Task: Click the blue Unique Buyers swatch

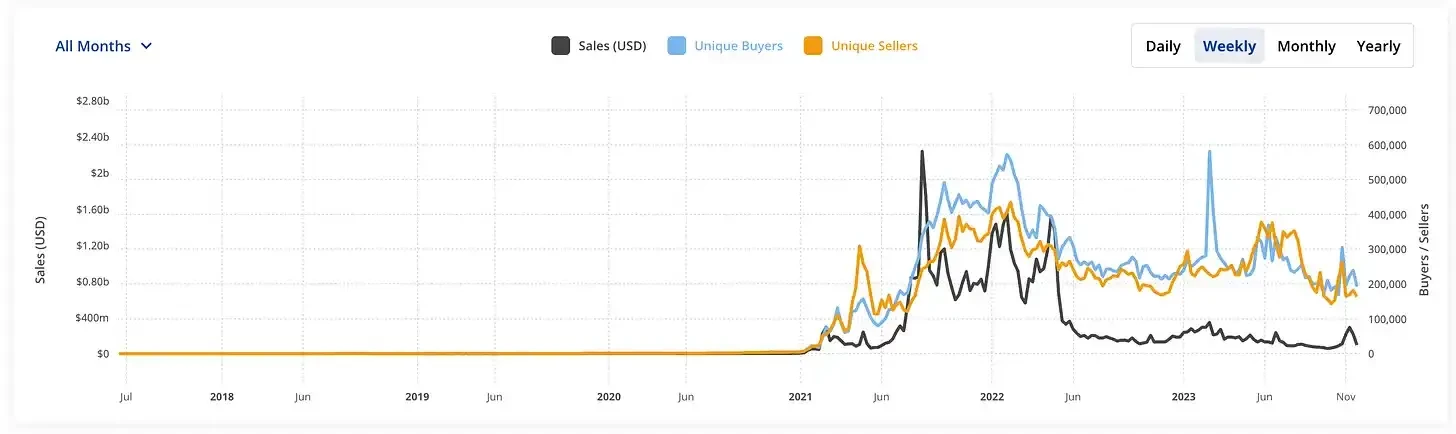Action: click(677, 46)
